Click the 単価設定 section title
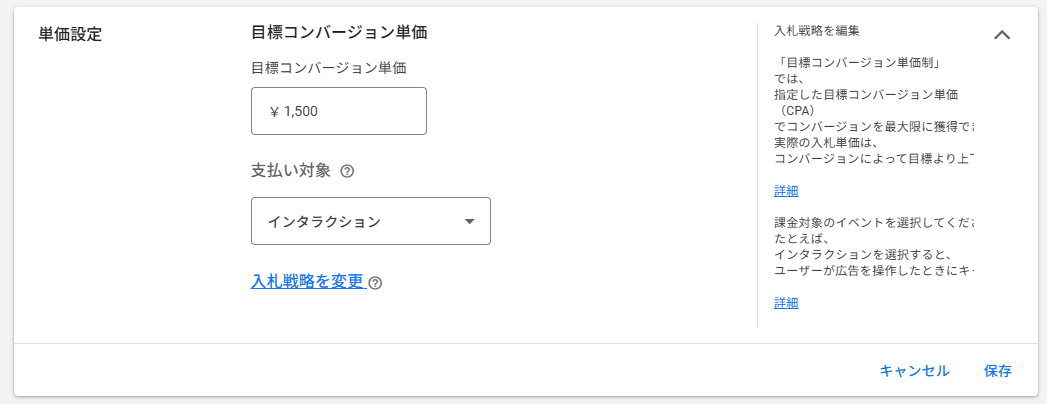 pyautogui.click(x=70, y=34)
